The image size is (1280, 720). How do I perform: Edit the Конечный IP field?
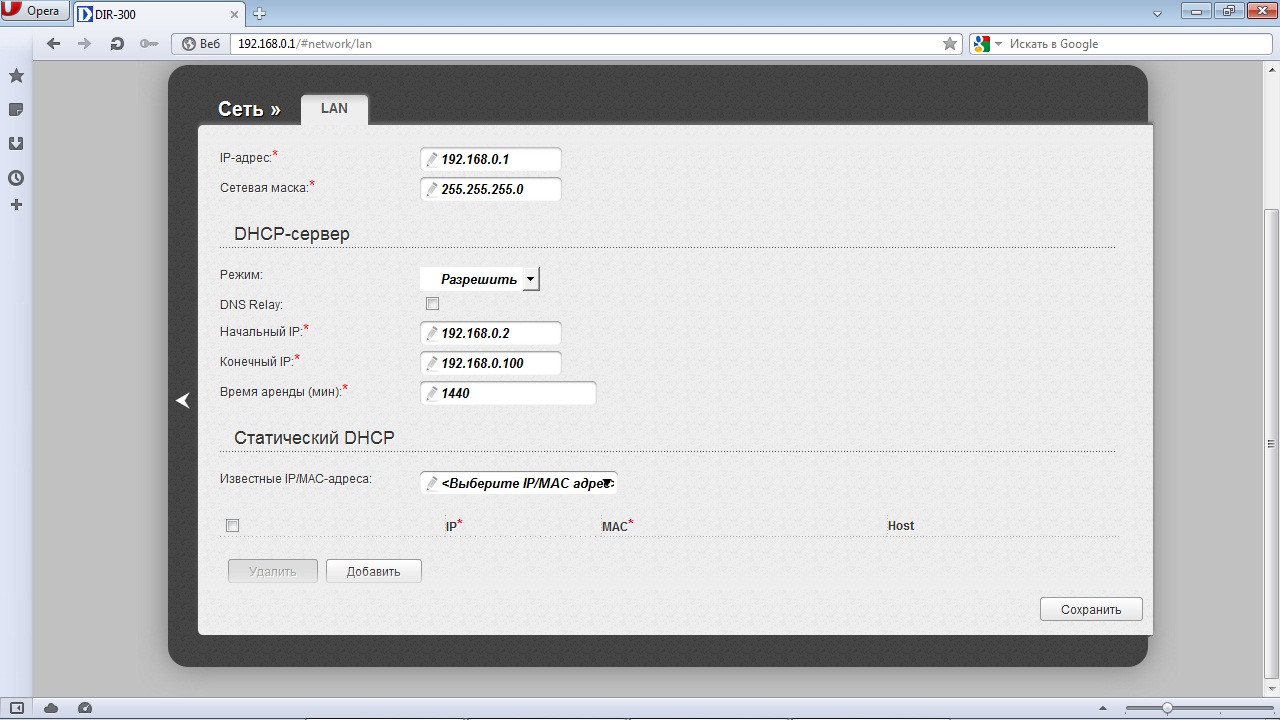[x=491, y=363]
